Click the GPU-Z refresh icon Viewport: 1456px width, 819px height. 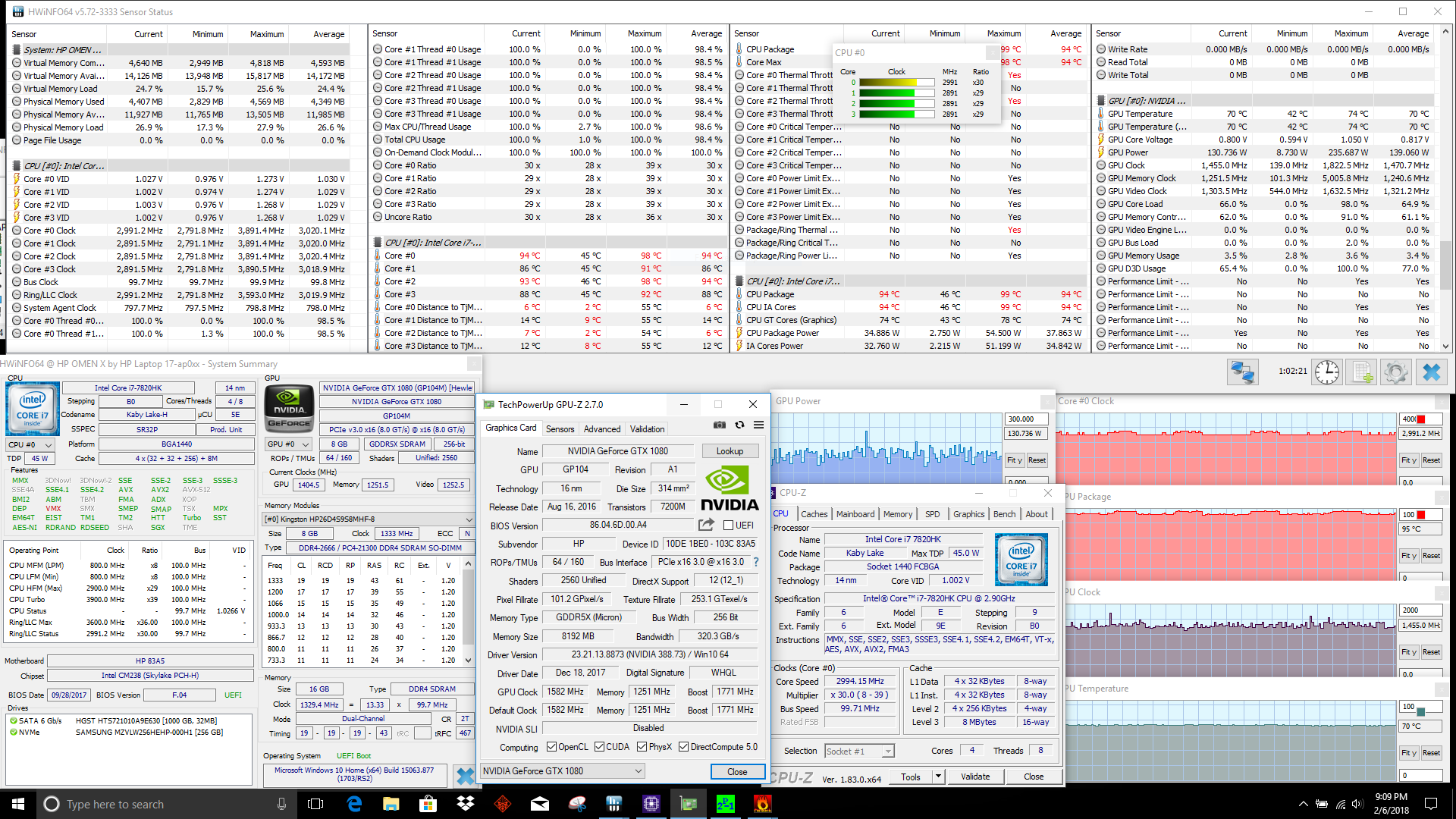739,425
